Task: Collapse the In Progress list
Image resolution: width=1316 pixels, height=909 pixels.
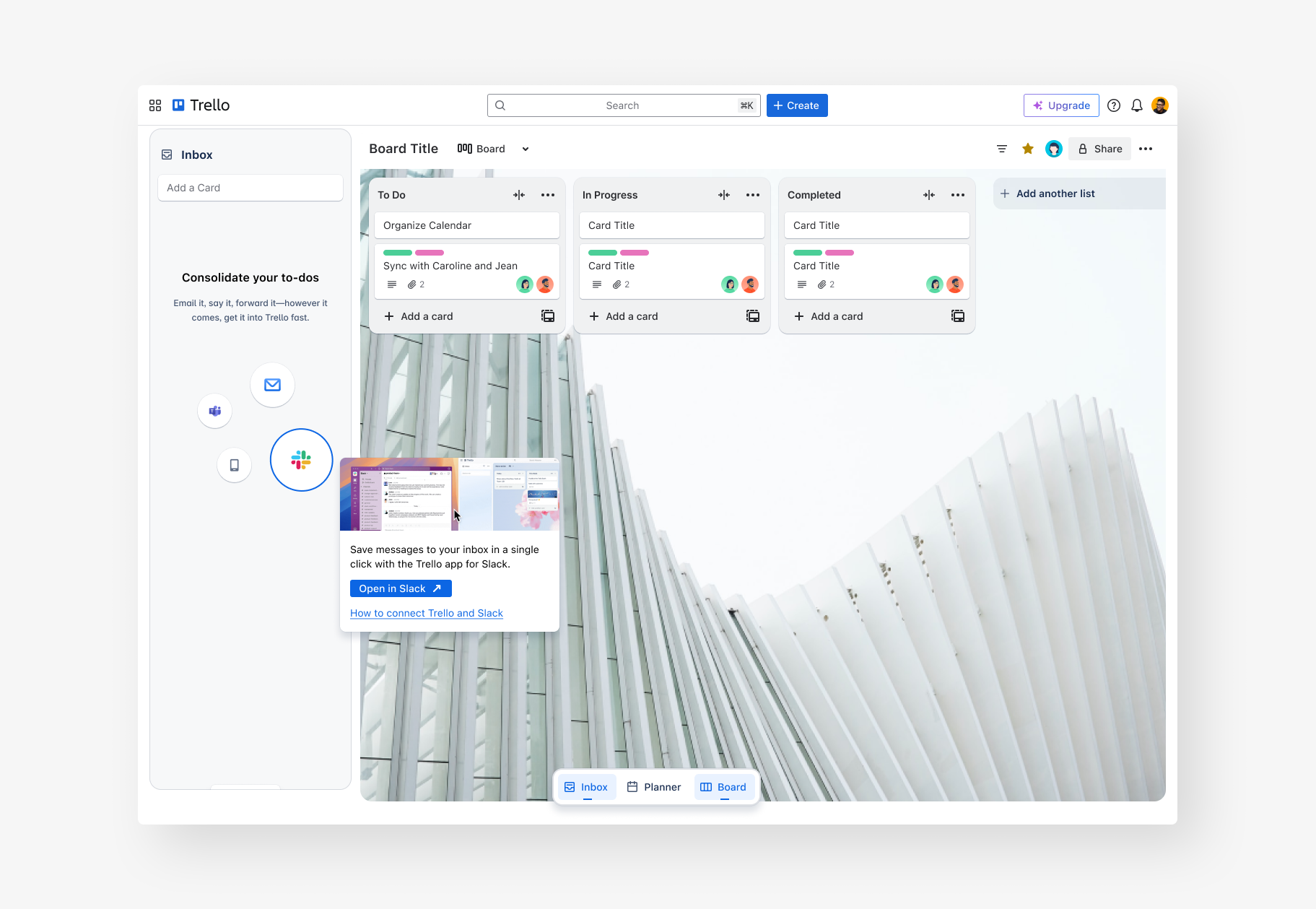Action: [x=724, y=195]
